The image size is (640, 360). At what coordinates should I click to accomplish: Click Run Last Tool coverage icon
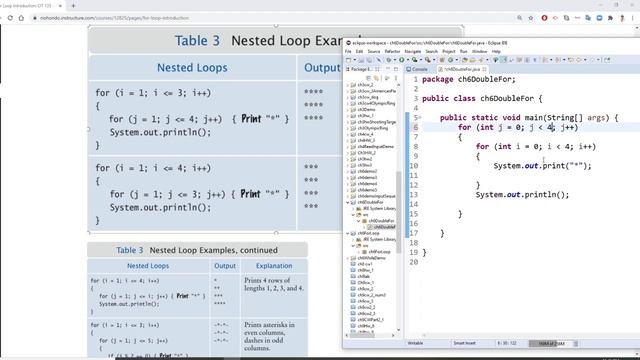pyautogui.click(x=415, y=60)
